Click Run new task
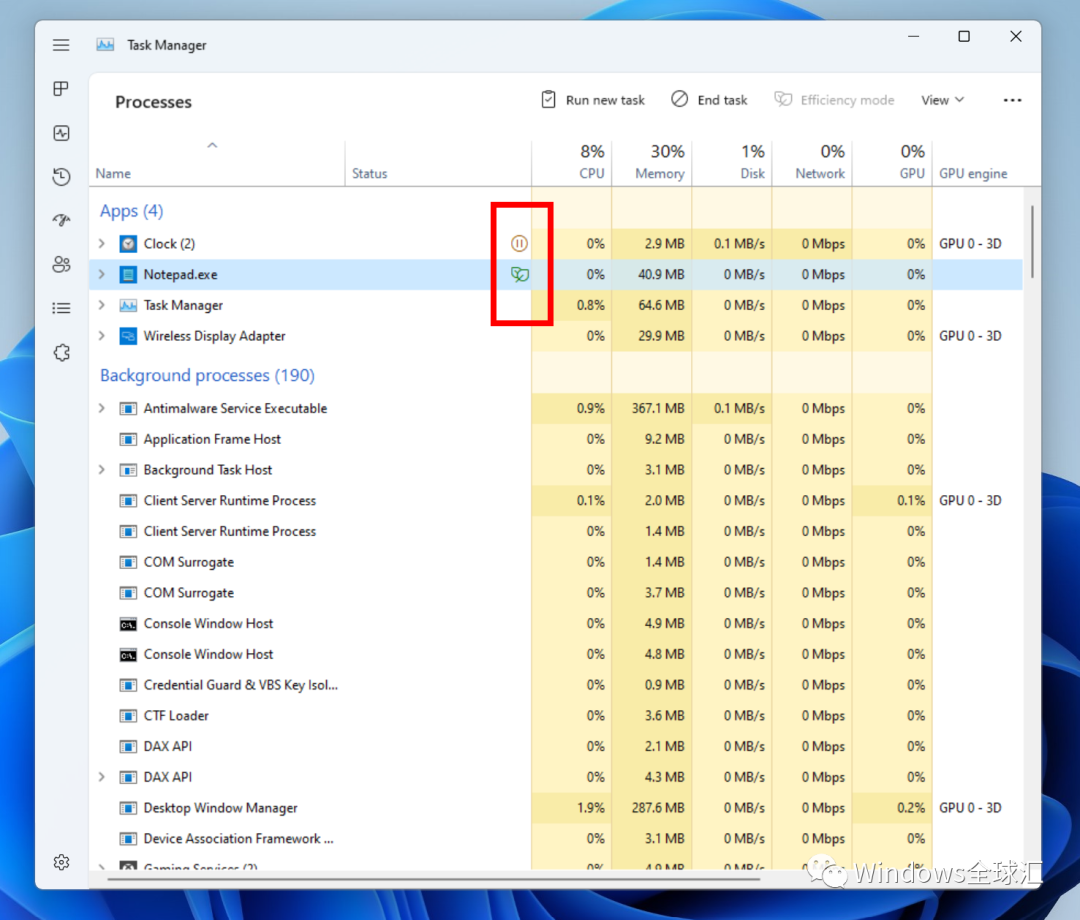This screenshot has width=1080, height=920. (x=593, y=100)
